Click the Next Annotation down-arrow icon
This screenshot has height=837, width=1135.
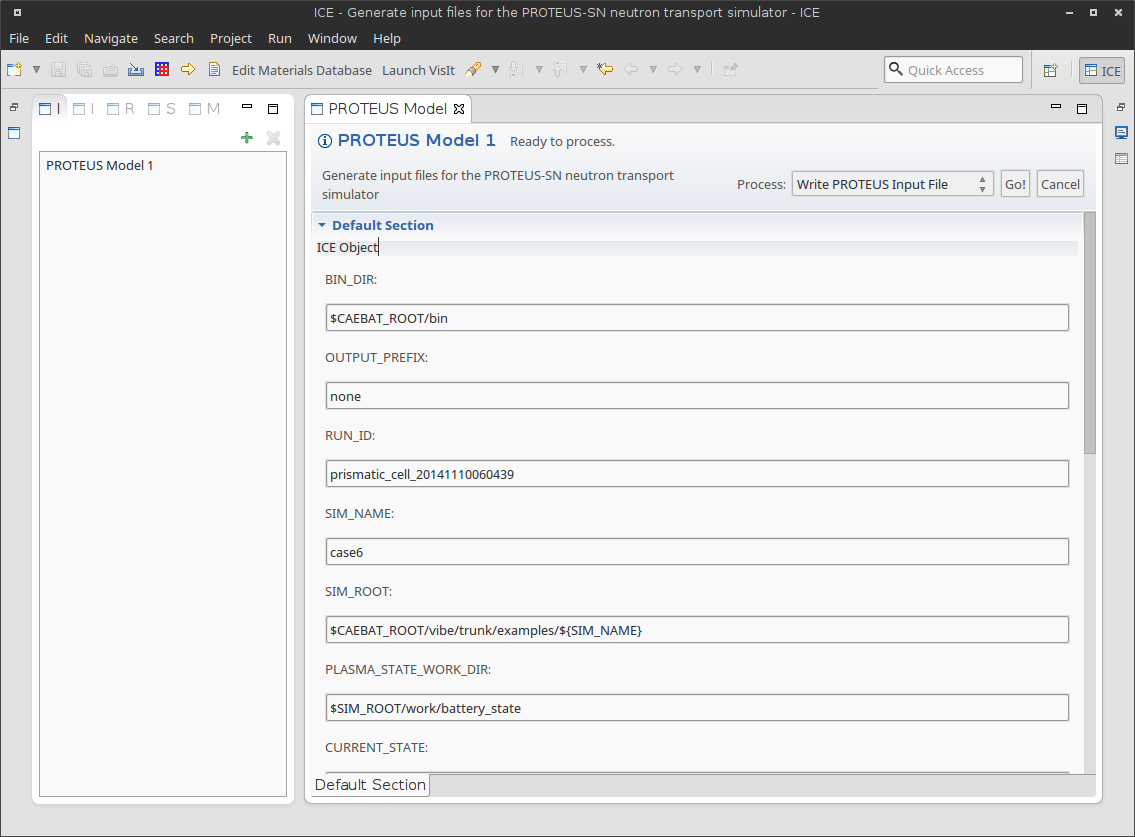[515, 70]
